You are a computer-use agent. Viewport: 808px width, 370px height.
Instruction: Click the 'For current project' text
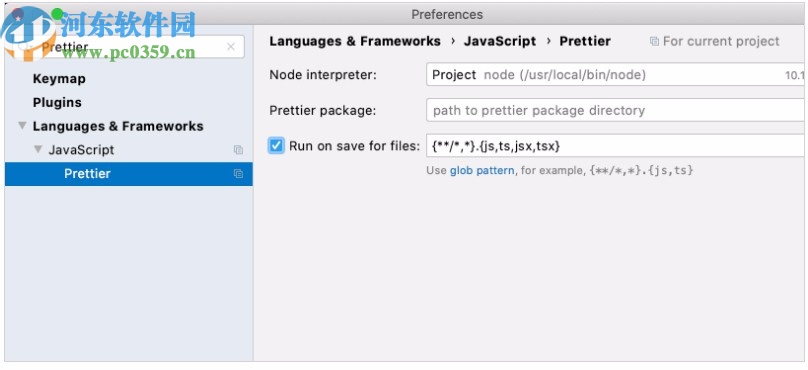(x=721, y=41)
